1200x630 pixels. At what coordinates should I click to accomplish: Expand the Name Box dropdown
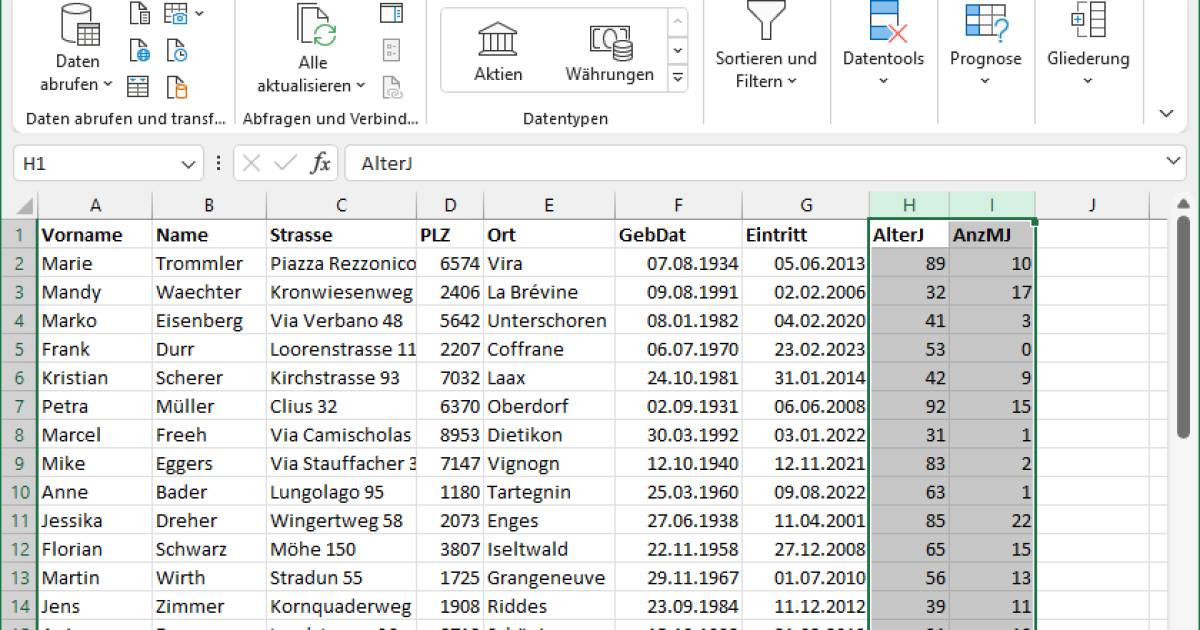[x=188, y=164]
